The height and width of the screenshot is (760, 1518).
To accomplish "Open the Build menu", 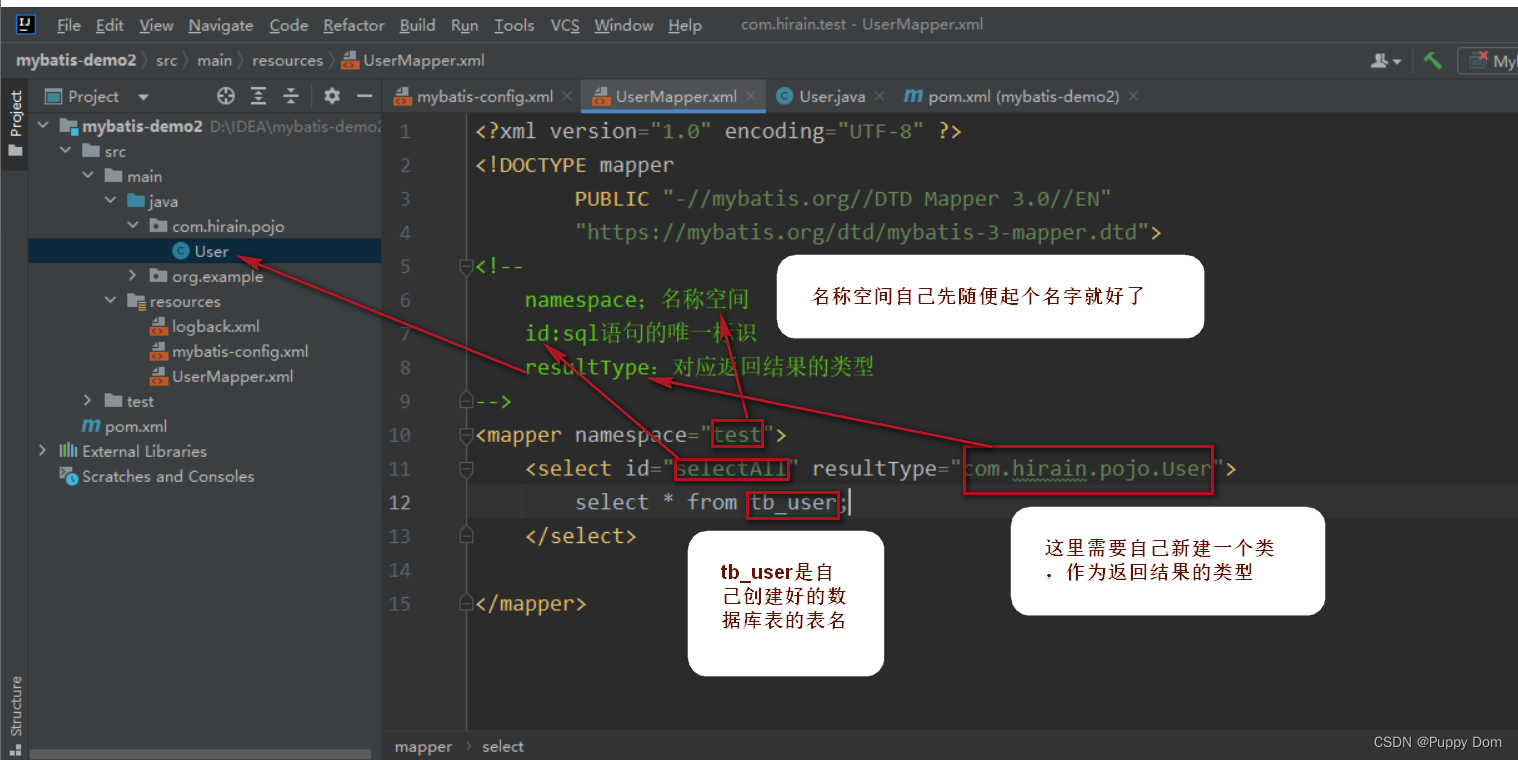I will [x=417, y=25].
